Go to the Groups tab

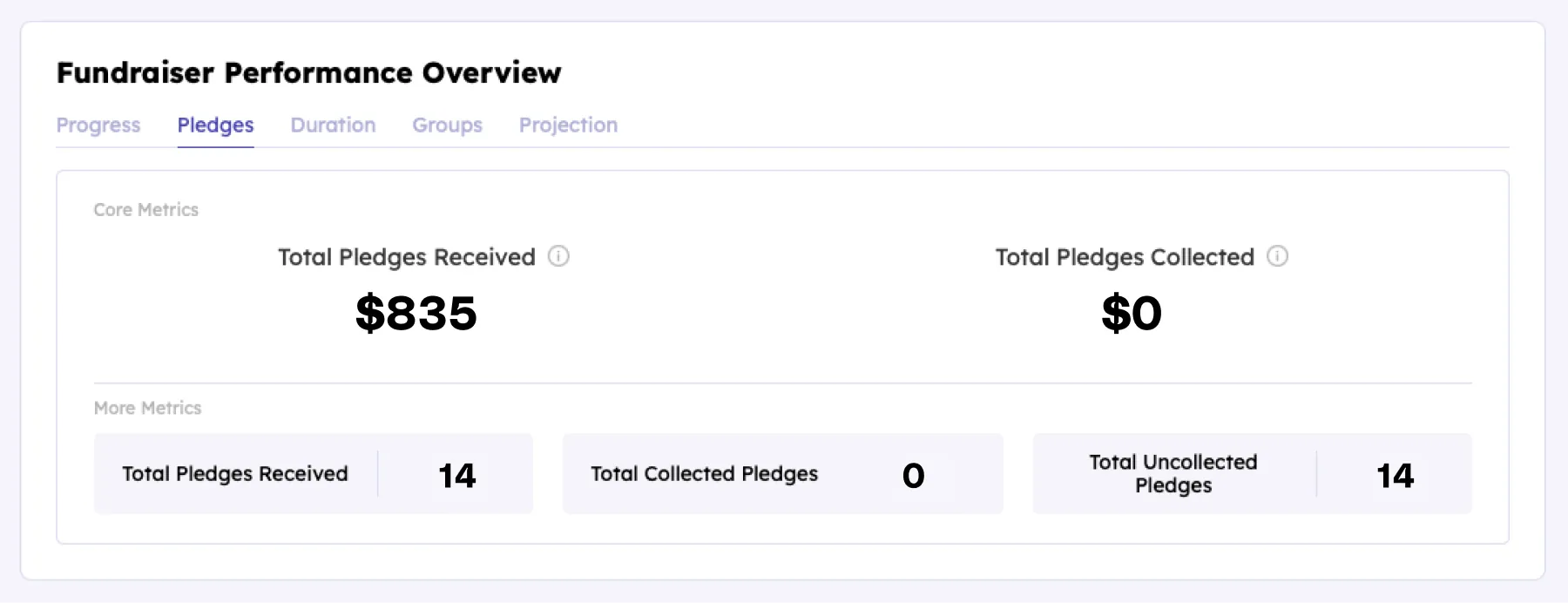click(x=447, y=125)
